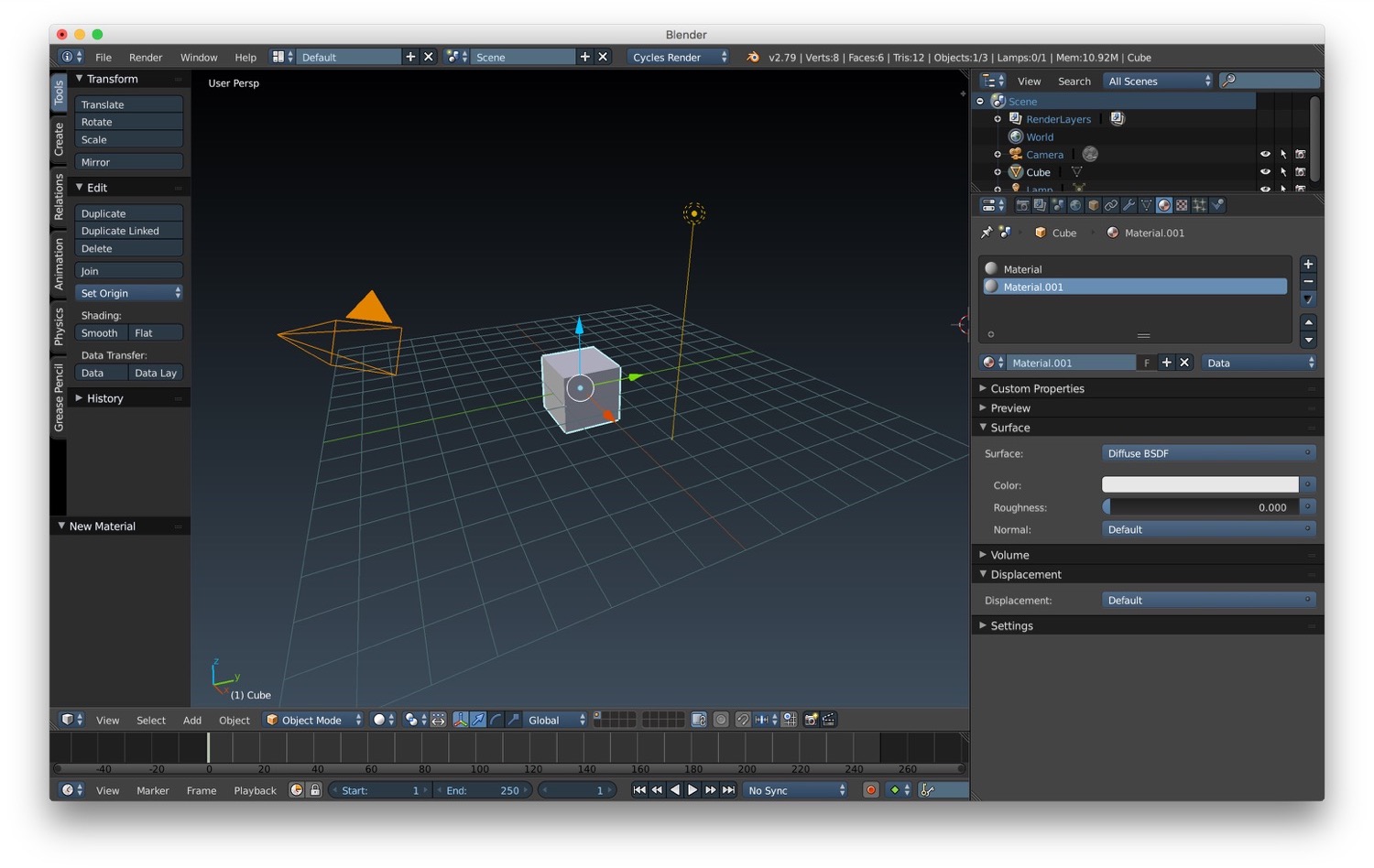
Task: Expand the History panel in tool shelf
Action: coord(104,398)
